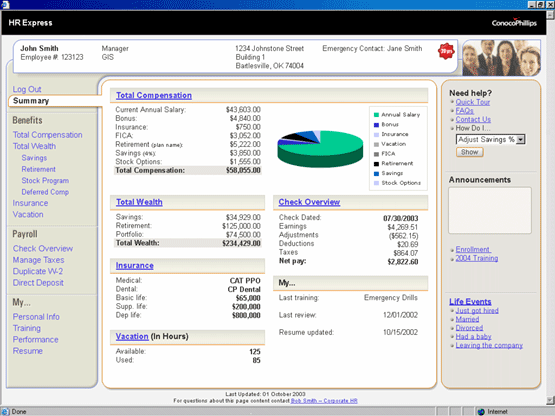Open Deferred Comp in sidebar
The width and height of the screenshot is (555, 416).
pos(45,192)
